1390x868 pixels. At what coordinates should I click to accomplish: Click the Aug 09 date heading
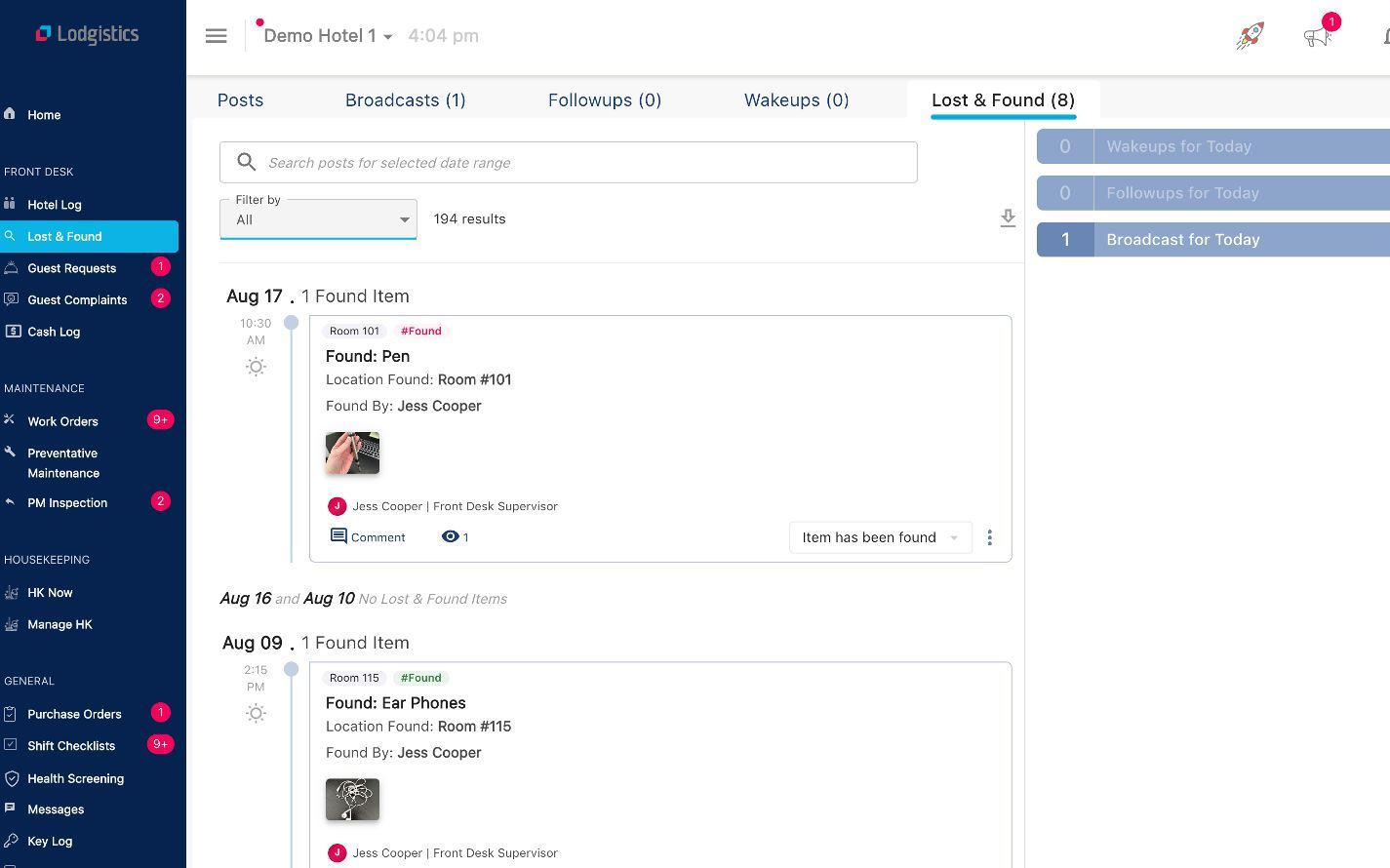[x=253, y=643]
